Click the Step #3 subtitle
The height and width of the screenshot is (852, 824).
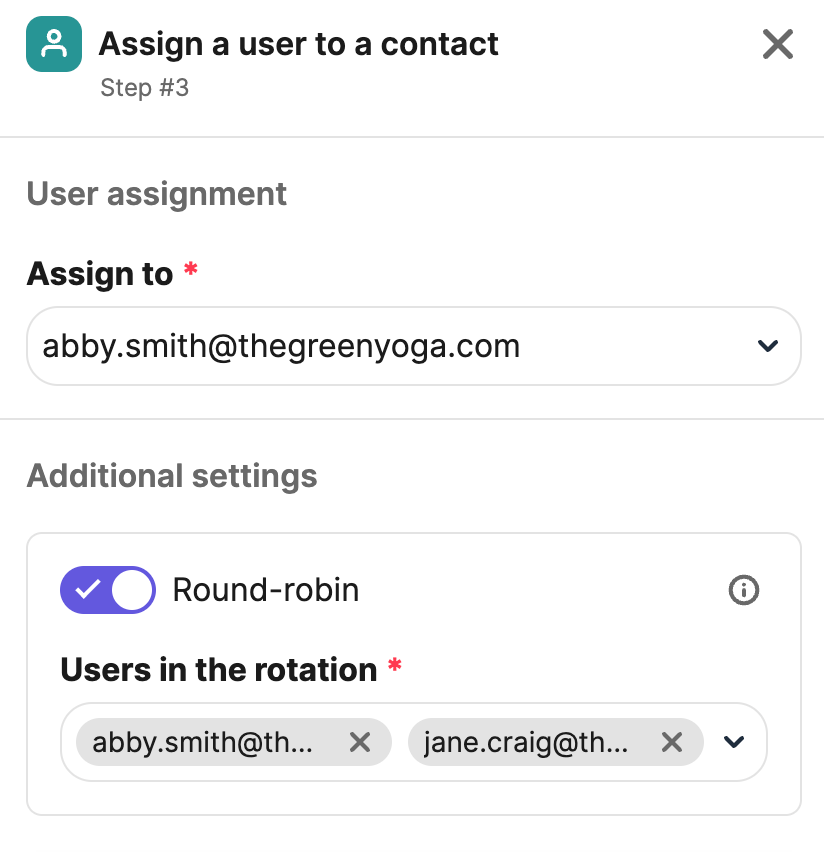tap(145, 87)
